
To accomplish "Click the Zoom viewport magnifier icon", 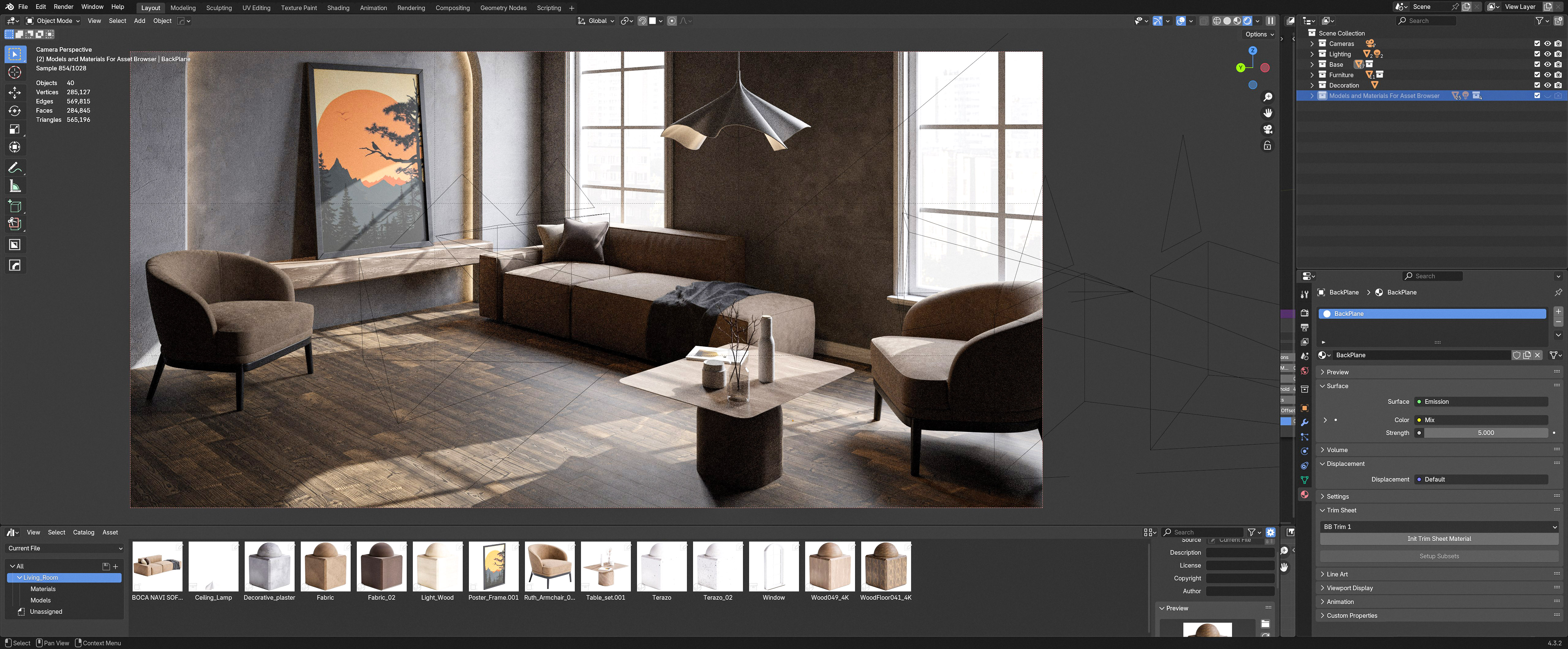I will click(x=1267, y=97).
